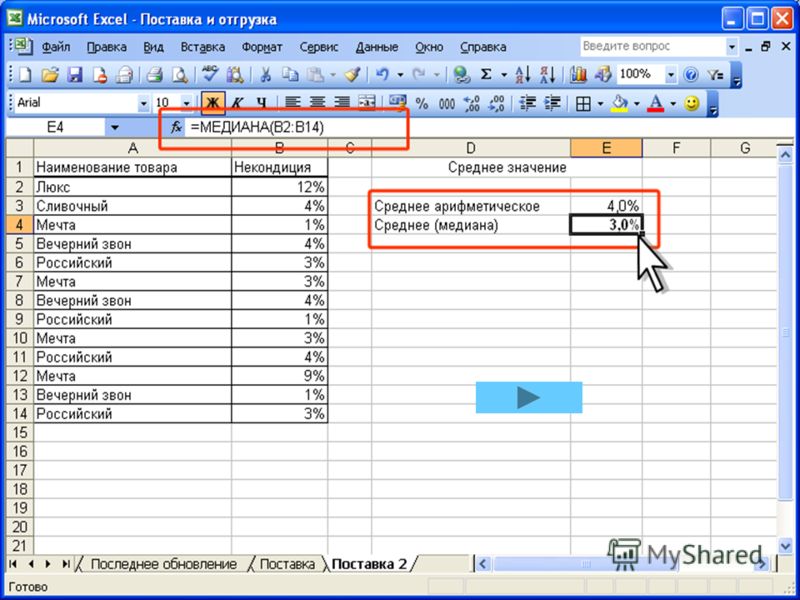Expand the AutoSum functions dropdown arrow
The image size is (800, 600).
coord(504,75)
